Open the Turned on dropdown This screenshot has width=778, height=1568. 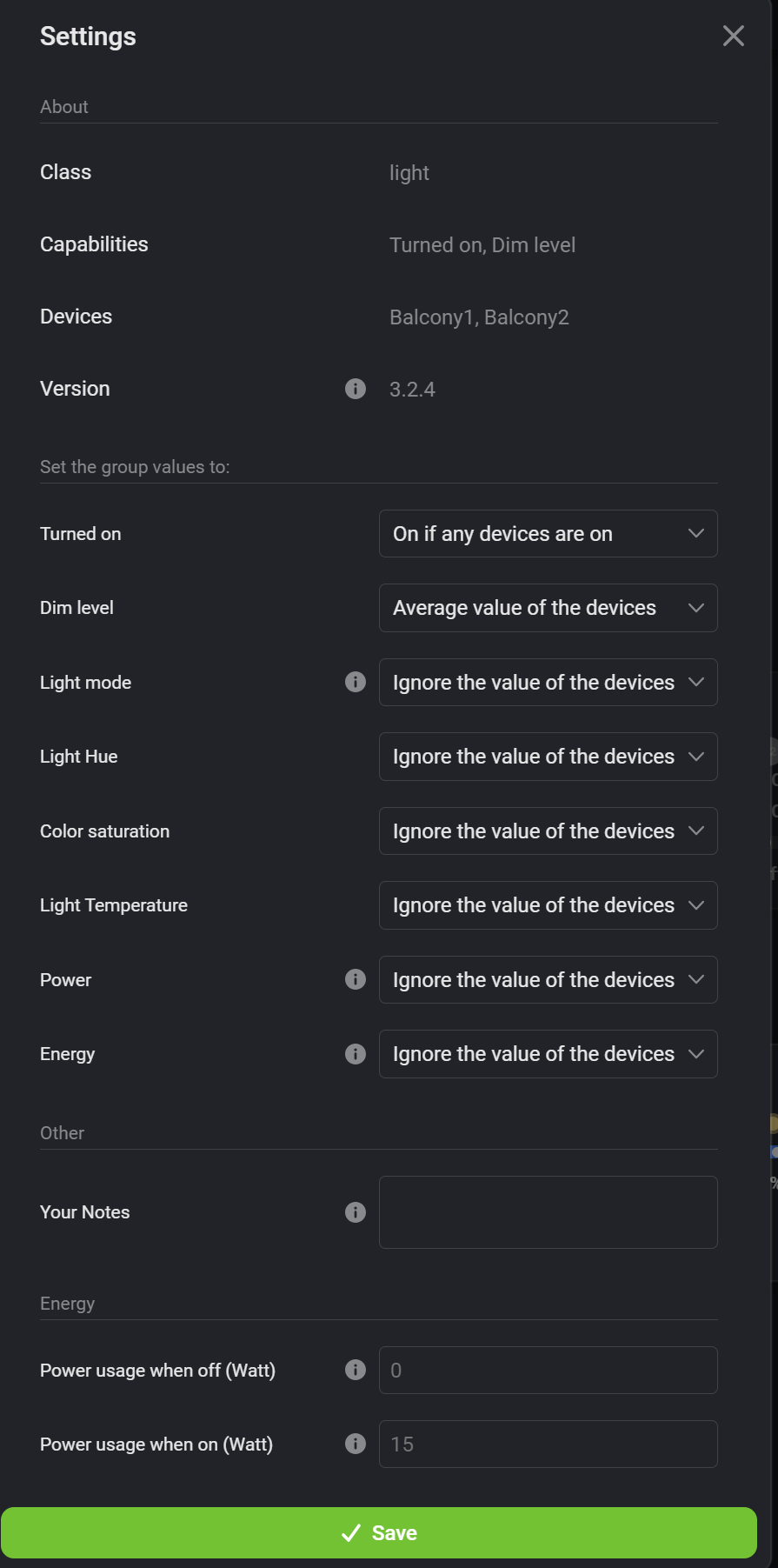[x=548, y=534]
